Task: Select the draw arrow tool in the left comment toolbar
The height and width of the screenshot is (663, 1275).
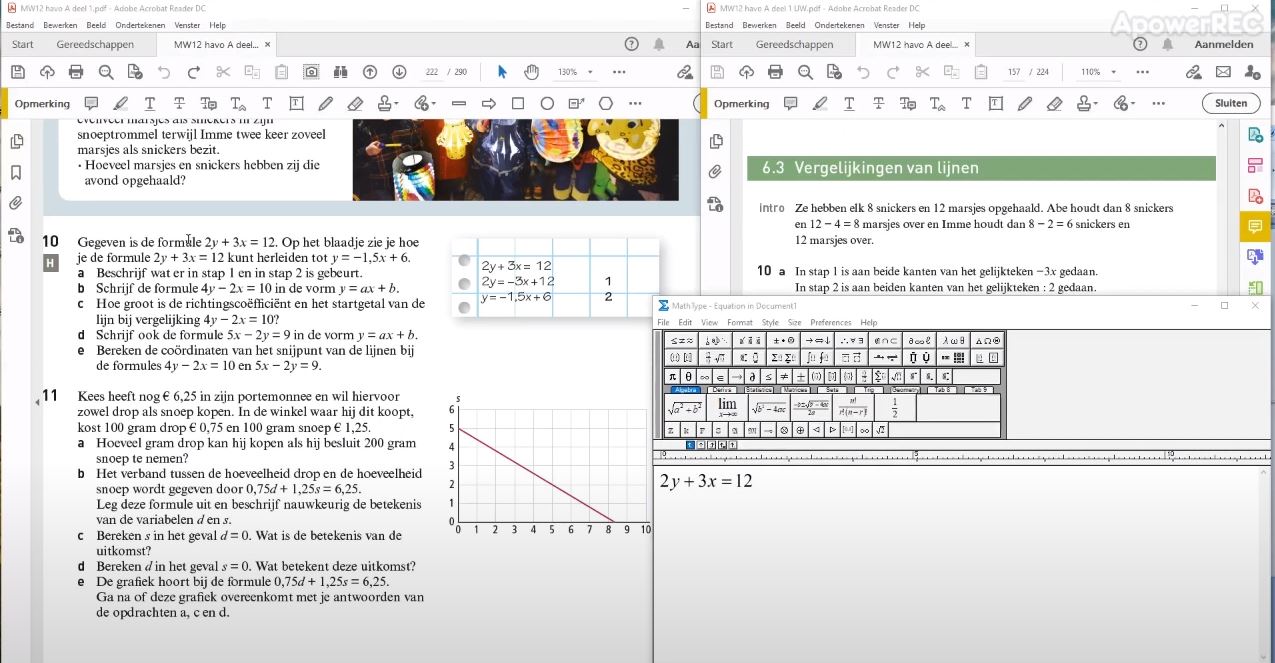Action: pos(489,103)
